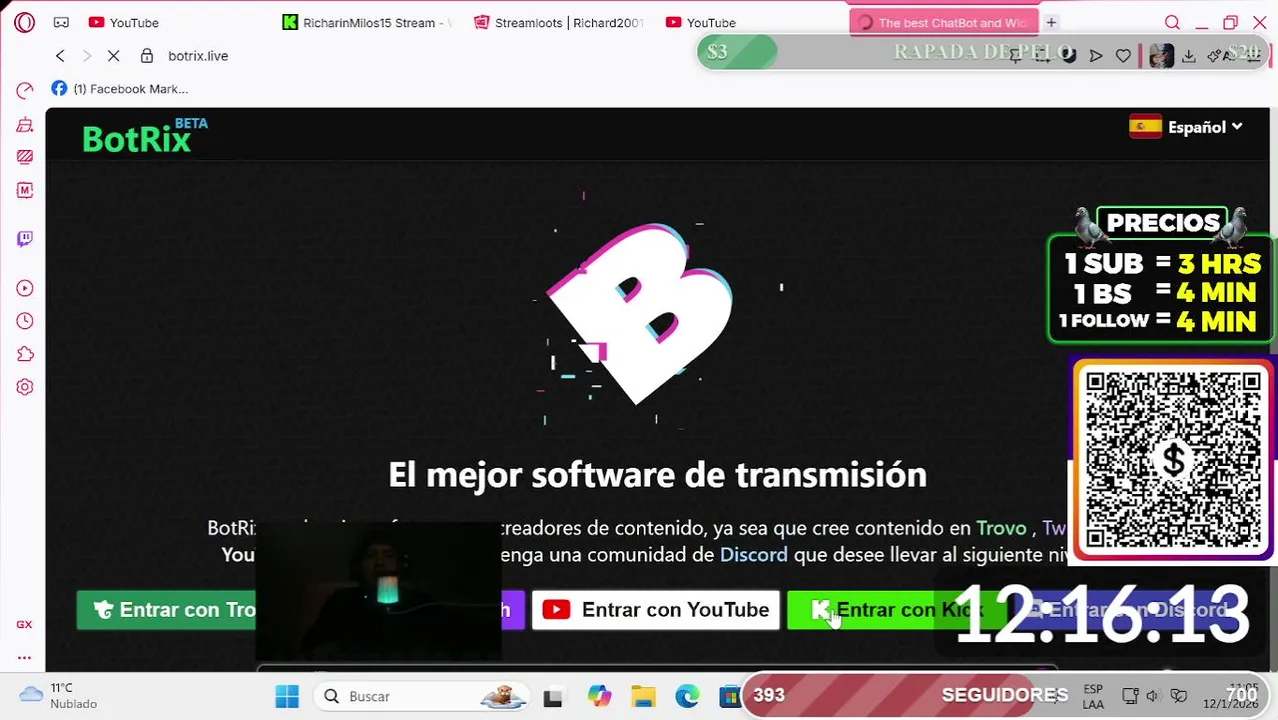Click the BotRix BETA logo
1278x720 pixels.
coord(144,137)
